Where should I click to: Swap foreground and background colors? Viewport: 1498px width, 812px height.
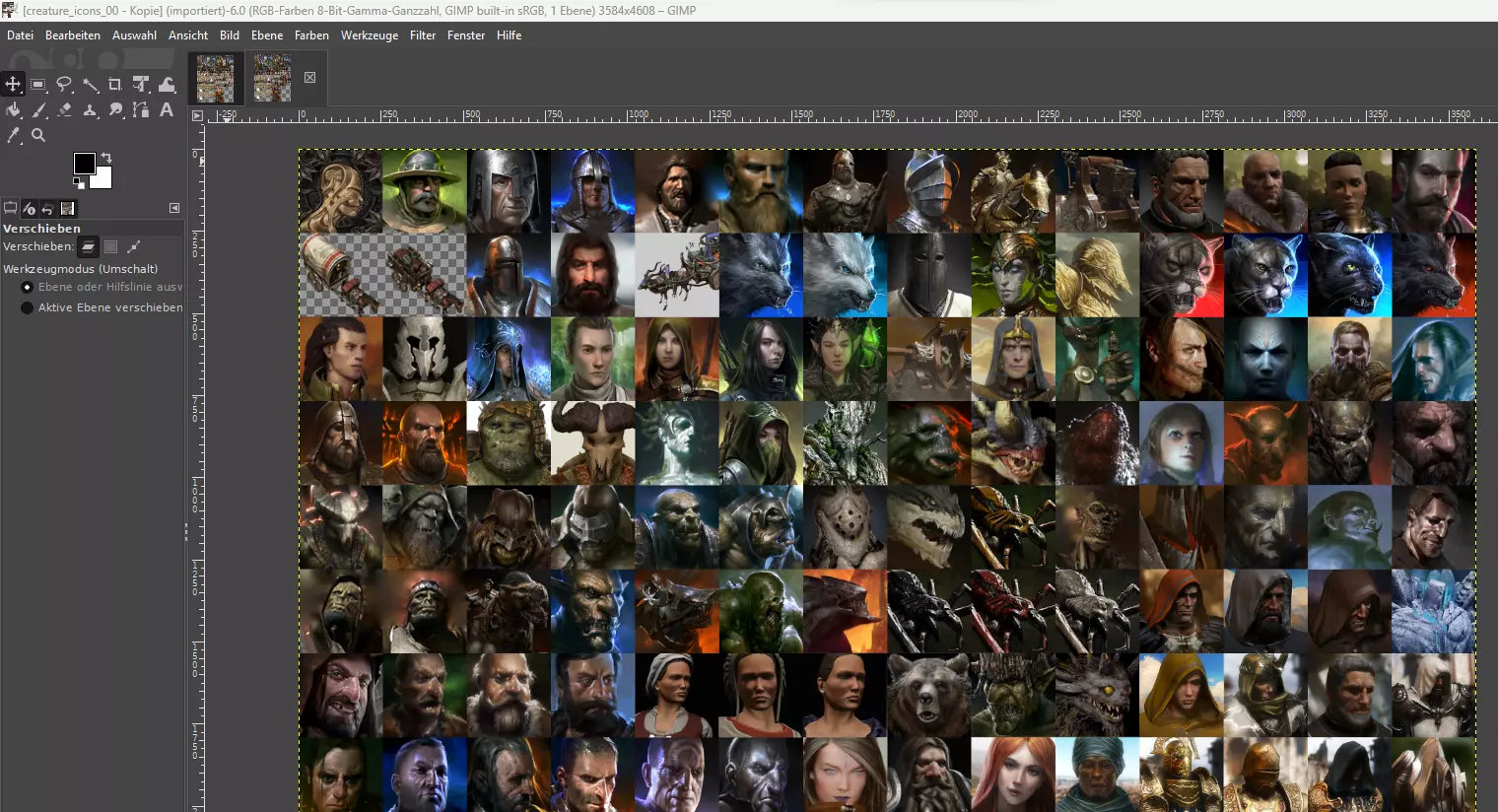coord(106,158)
